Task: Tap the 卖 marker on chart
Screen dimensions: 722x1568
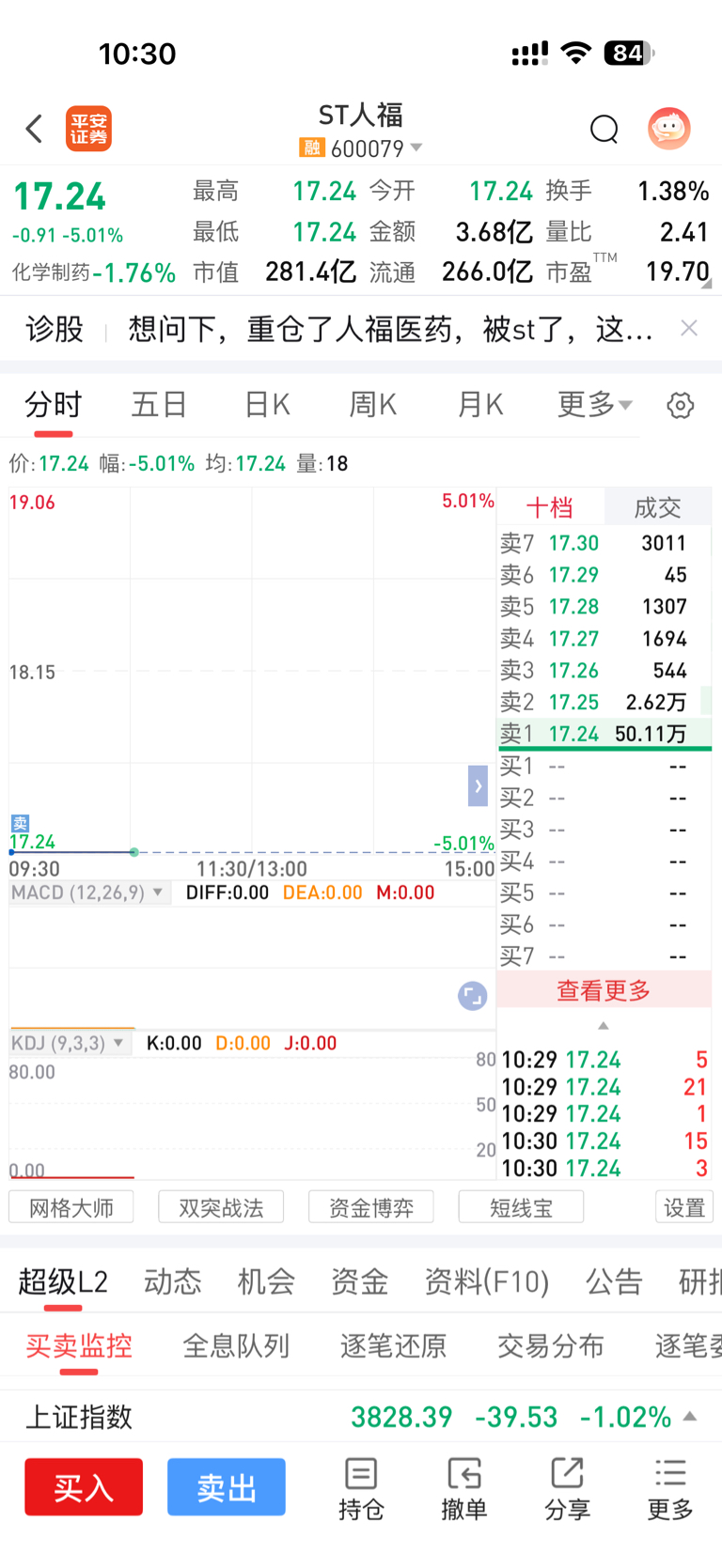Action: 20,823
